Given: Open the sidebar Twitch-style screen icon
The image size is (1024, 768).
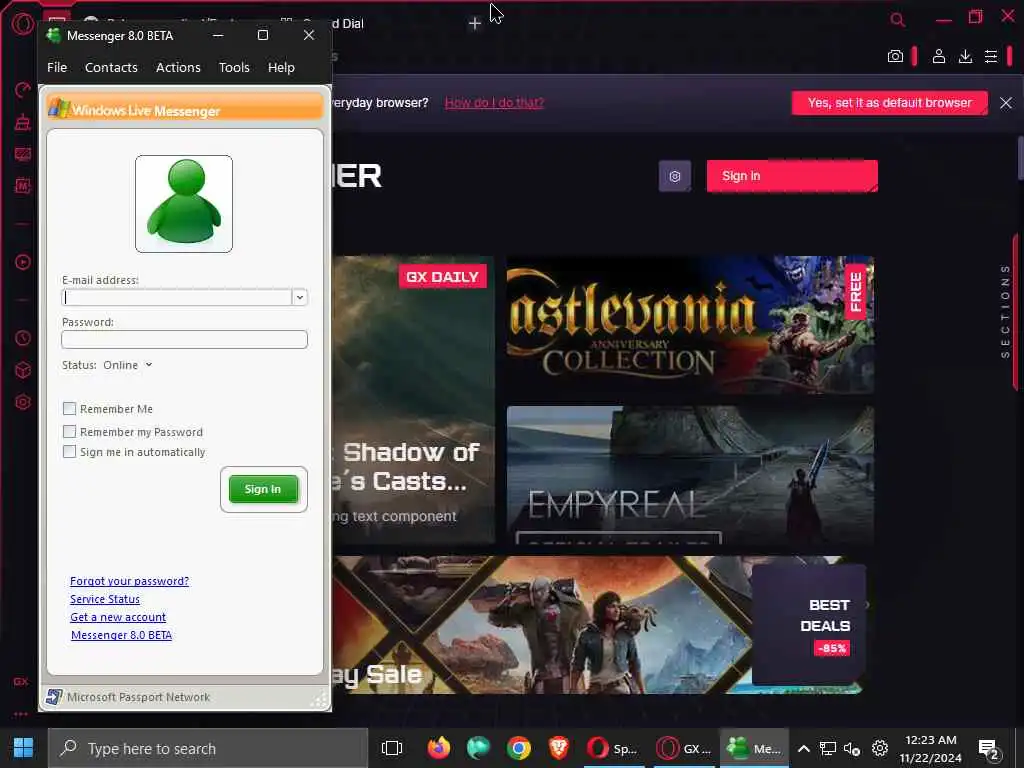Looking at the screenshot, I should click(x=23, y=154).
